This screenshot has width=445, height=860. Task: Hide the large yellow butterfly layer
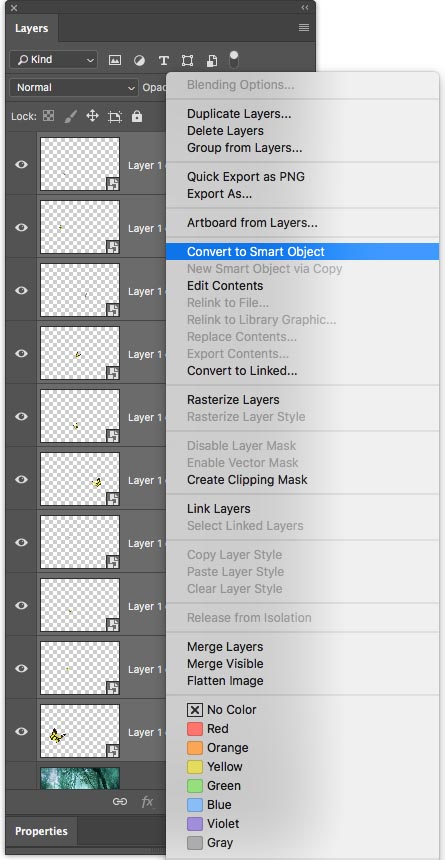click(x=21, y=731)
